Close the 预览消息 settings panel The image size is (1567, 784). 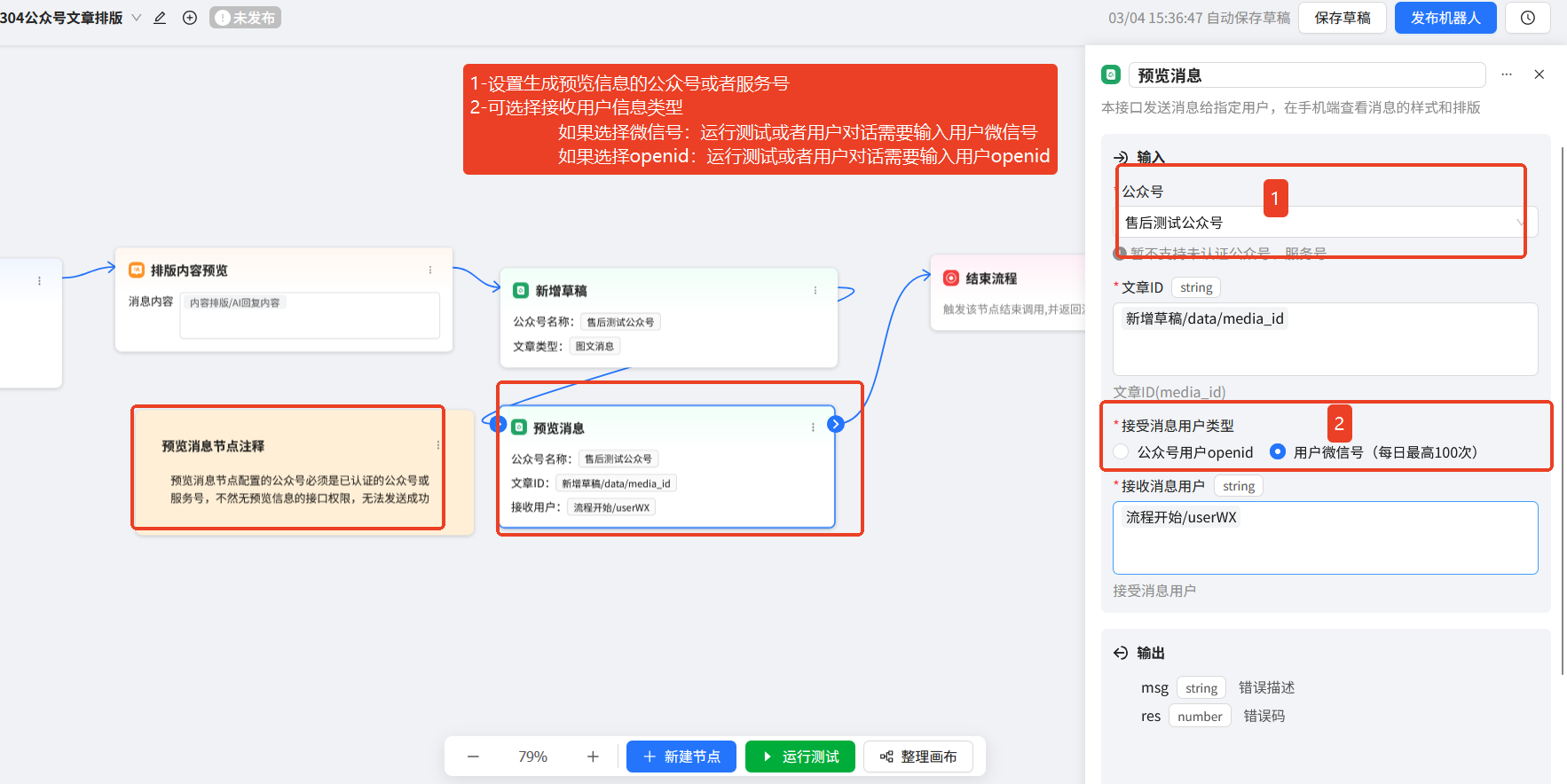[1539, 75]
